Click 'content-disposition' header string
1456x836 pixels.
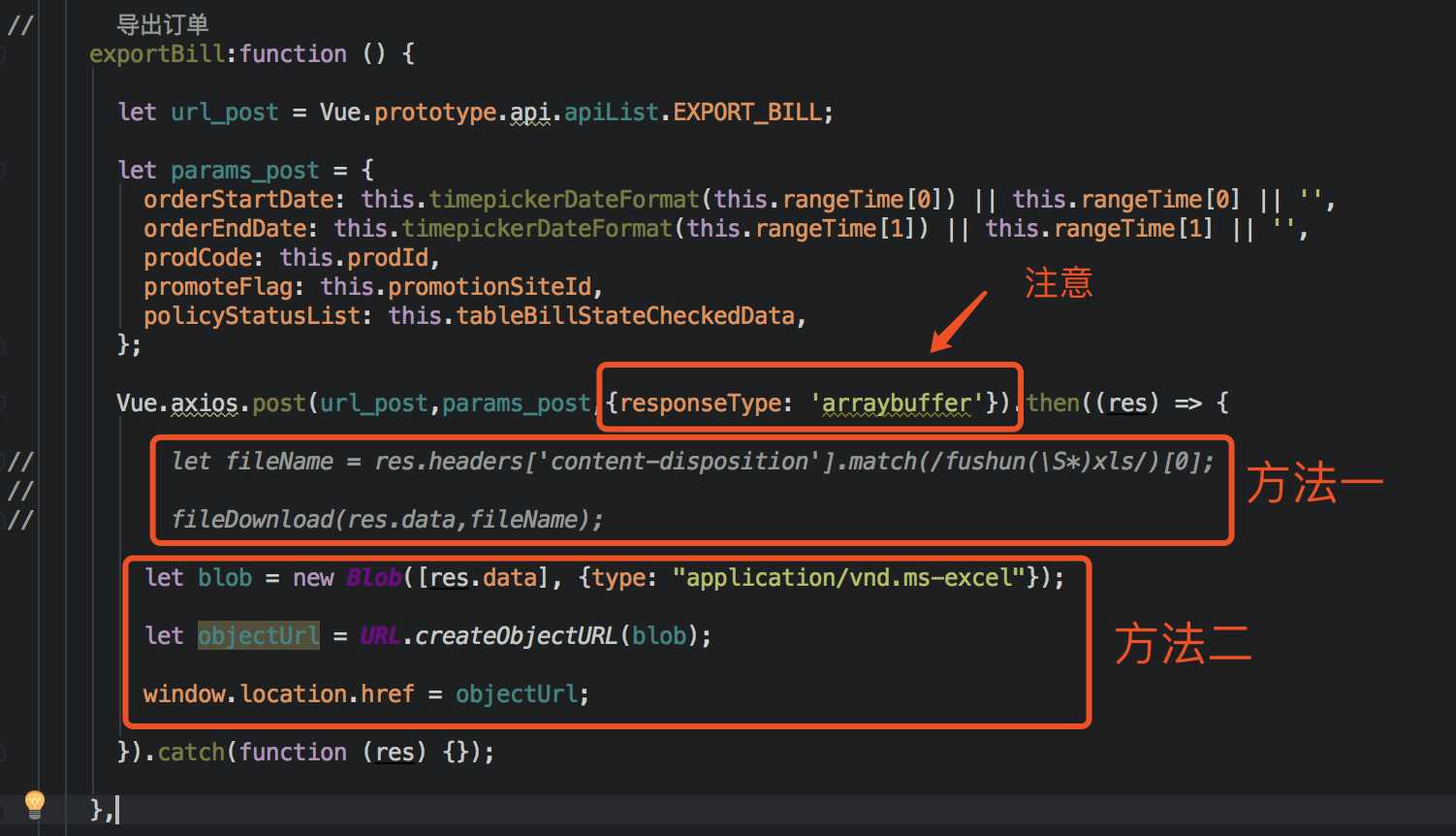pos(679,462)
